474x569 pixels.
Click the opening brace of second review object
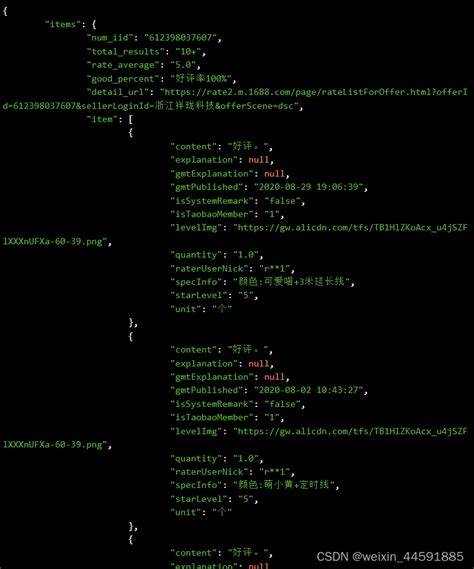pyautogui.click(x=130, y=336)
